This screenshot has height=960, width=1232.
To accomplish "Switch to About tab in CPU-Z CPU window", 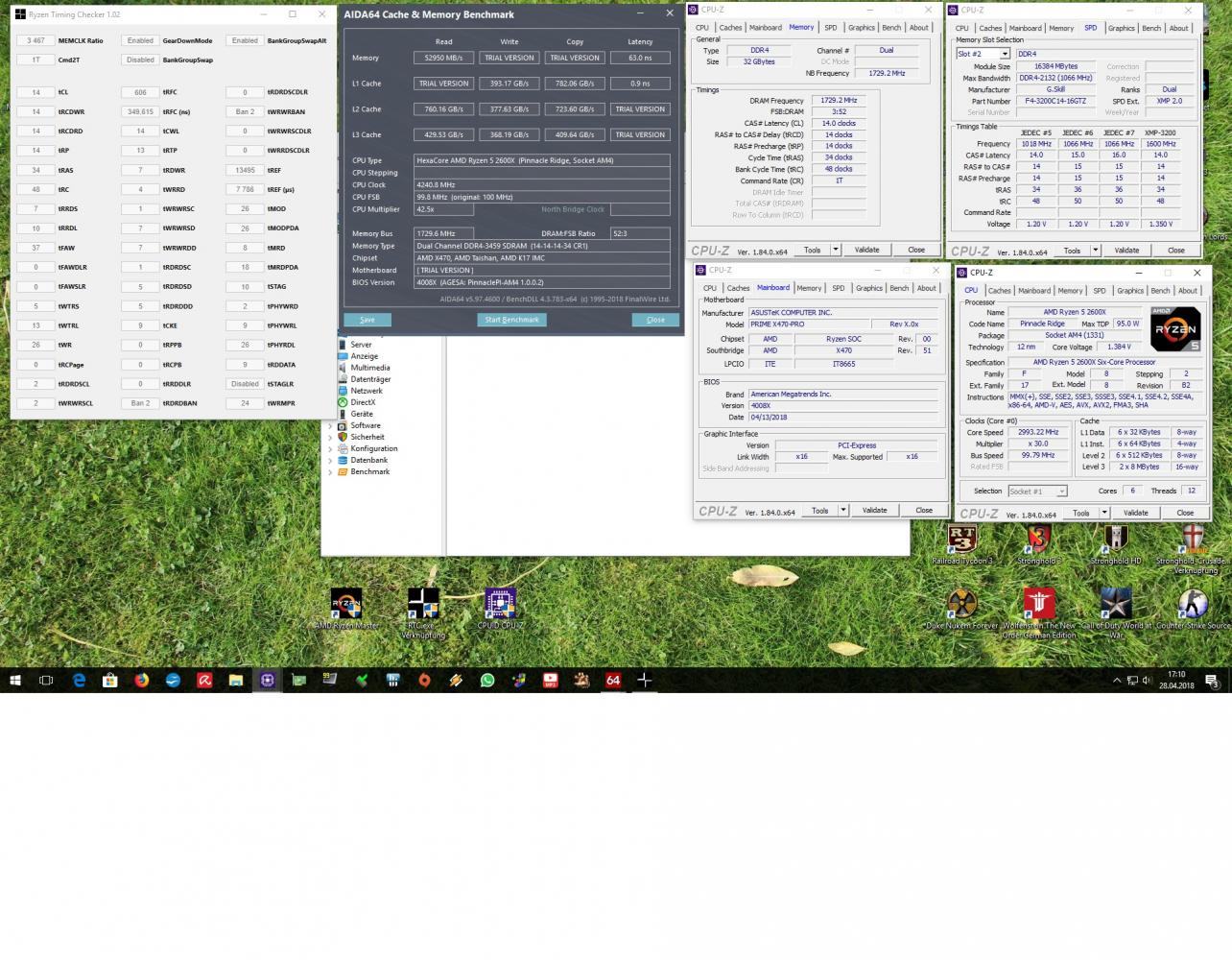I will (1188, 290).
